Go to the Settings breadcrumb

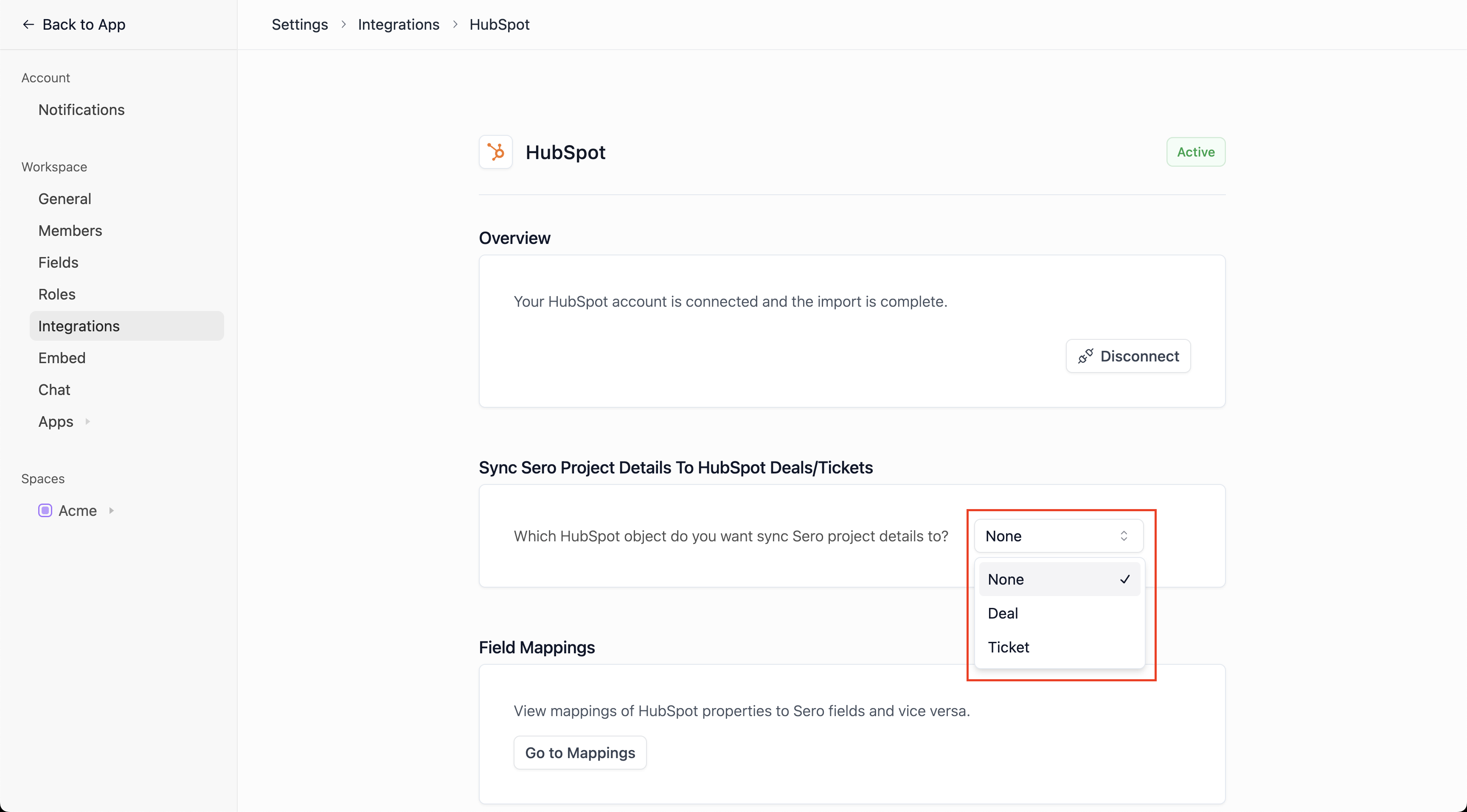pos(300,25)
